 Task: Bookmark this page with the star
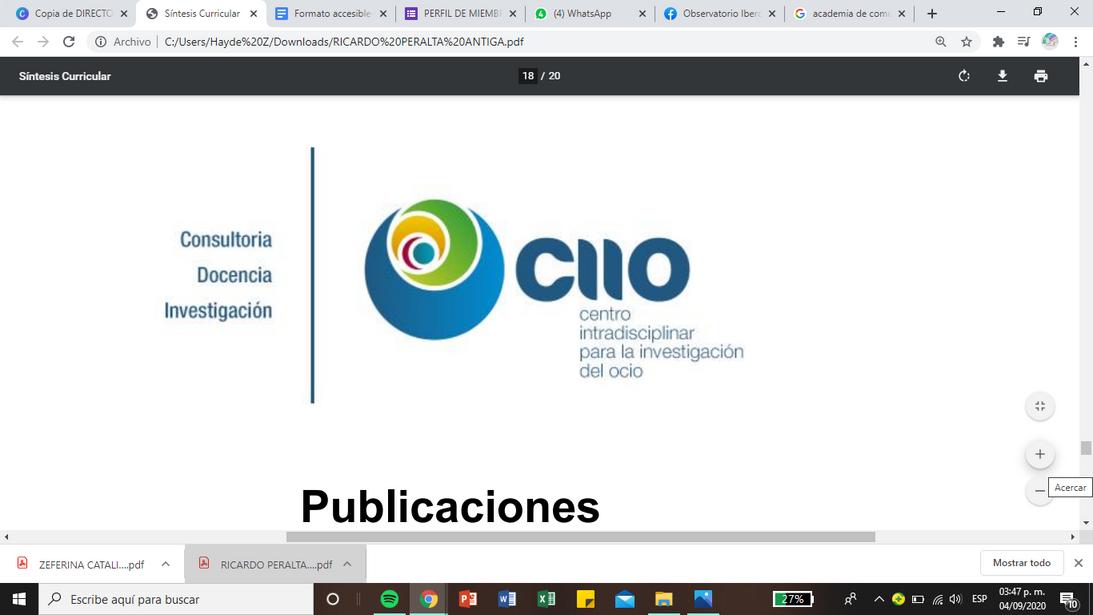pyautogui.click(x=966, y=42)
